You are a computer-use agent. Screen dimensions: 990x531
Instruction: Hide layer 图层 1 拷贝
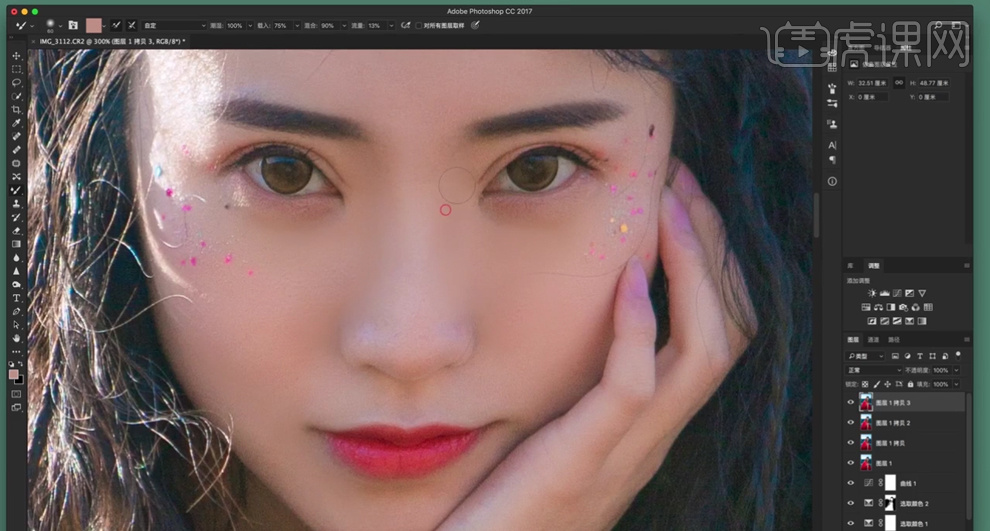pos(850,443)
